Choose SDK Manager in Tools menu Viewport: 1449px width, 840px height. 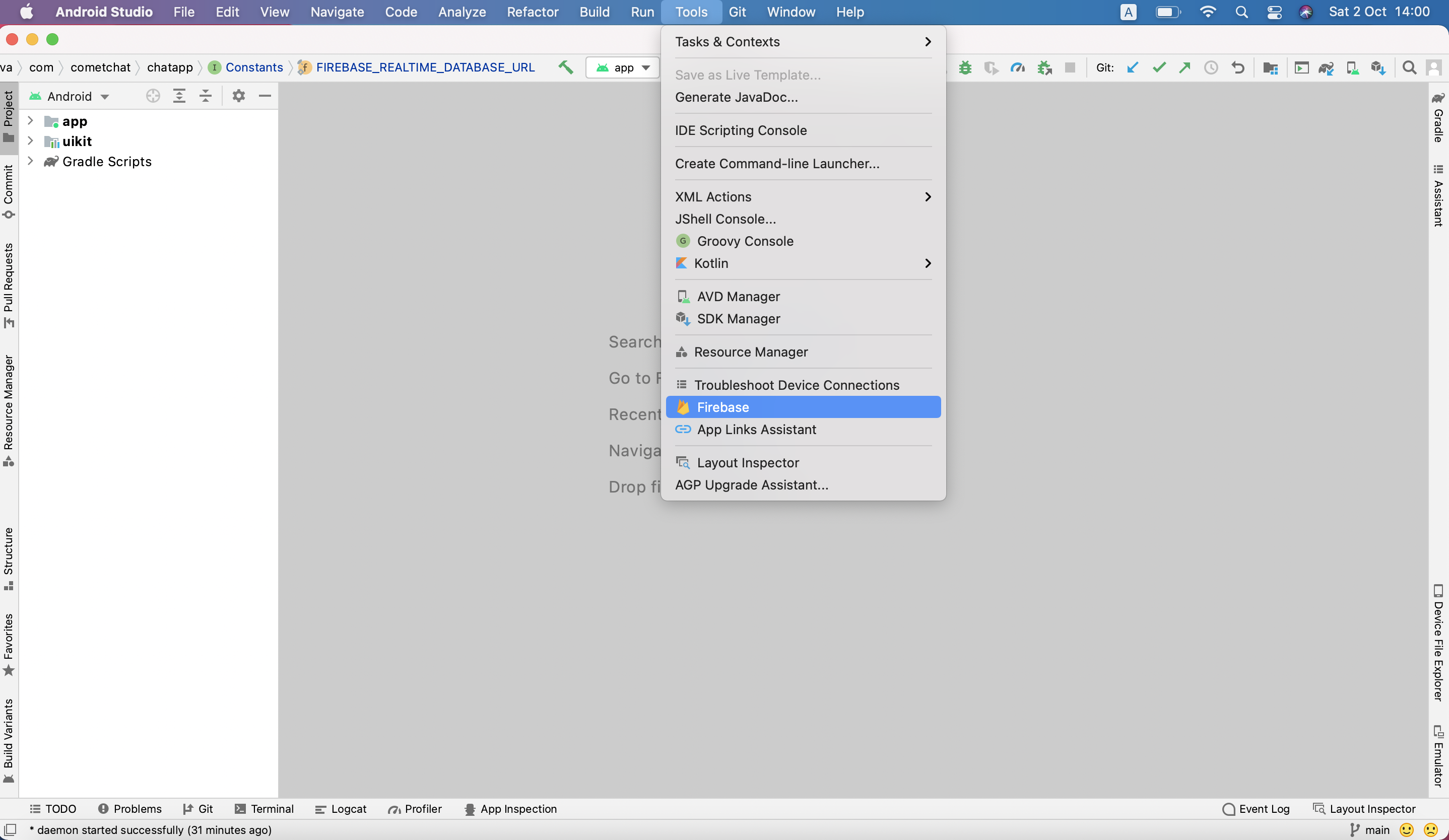coord(803,318)
